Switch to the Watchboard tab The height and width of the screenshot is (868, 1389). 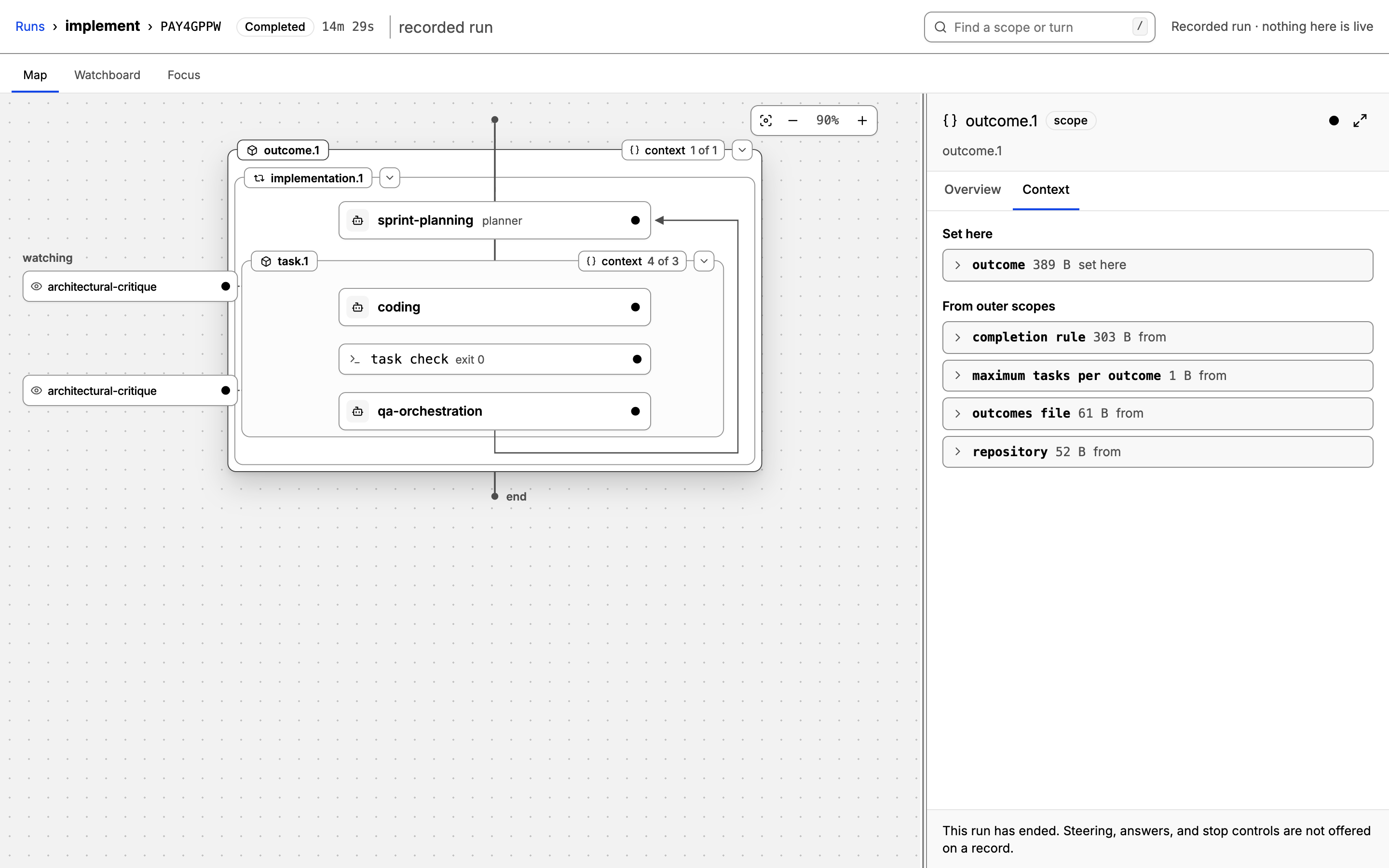[108, 75]
